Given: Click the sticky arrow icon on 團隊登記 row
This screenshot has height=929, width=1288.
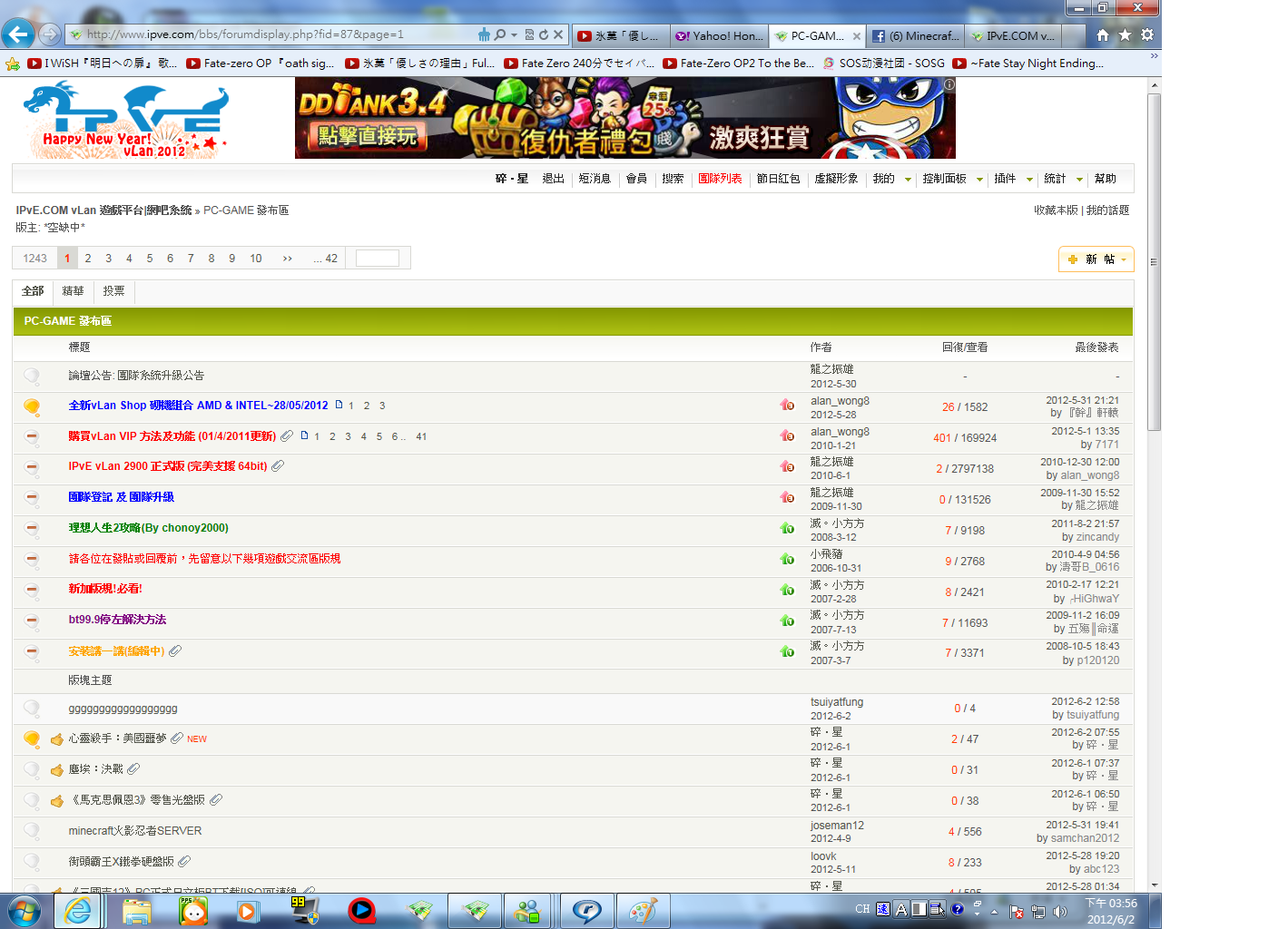Looking at the screenshot, I should (787, 497).
